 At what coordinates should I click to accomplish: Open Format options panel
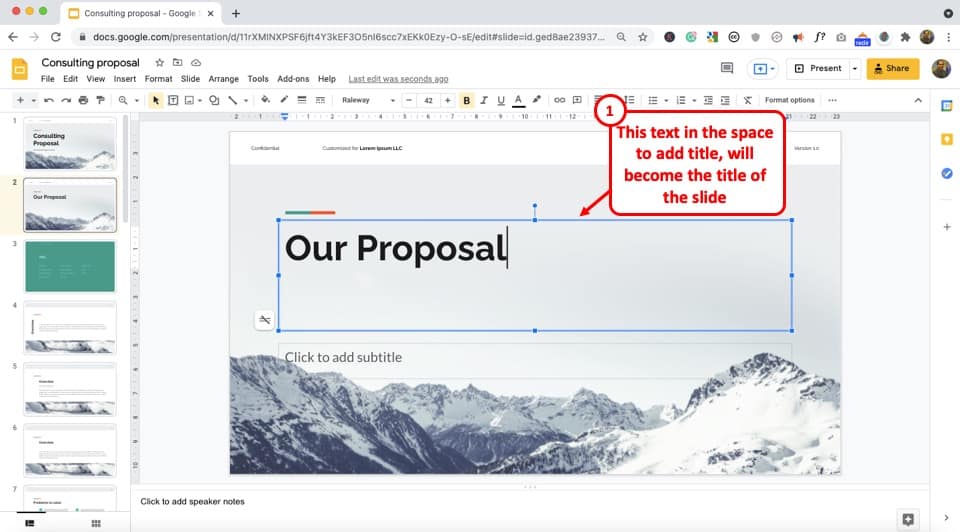click(x=789, y=100)
